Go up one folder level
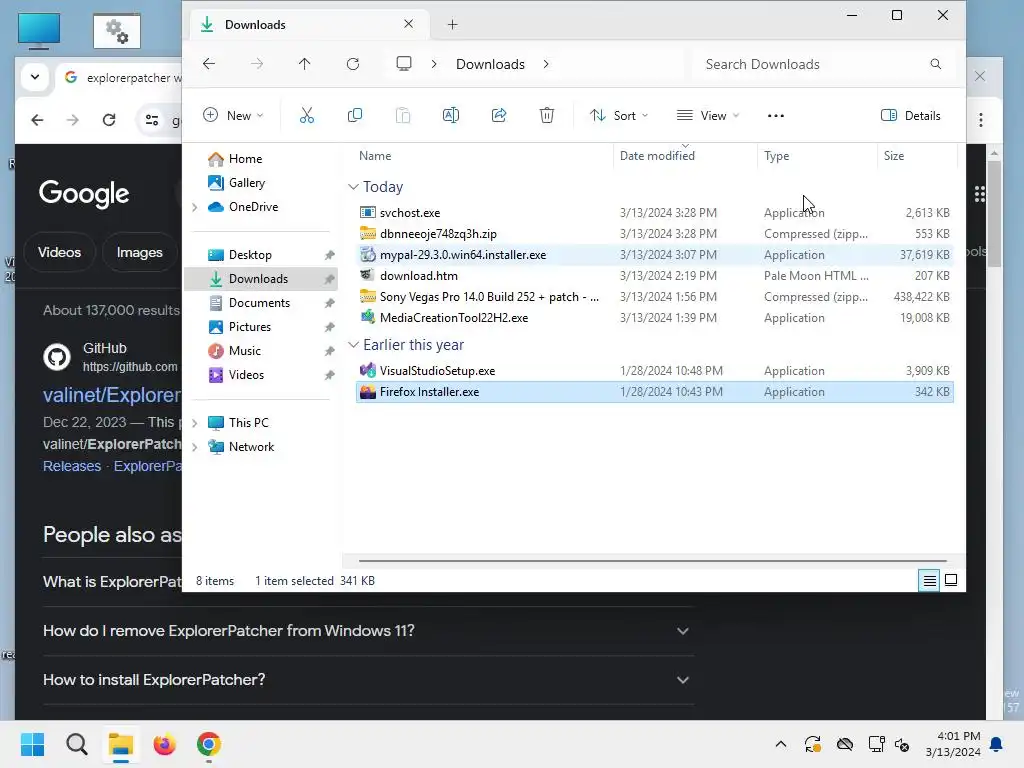 [304, 63]
